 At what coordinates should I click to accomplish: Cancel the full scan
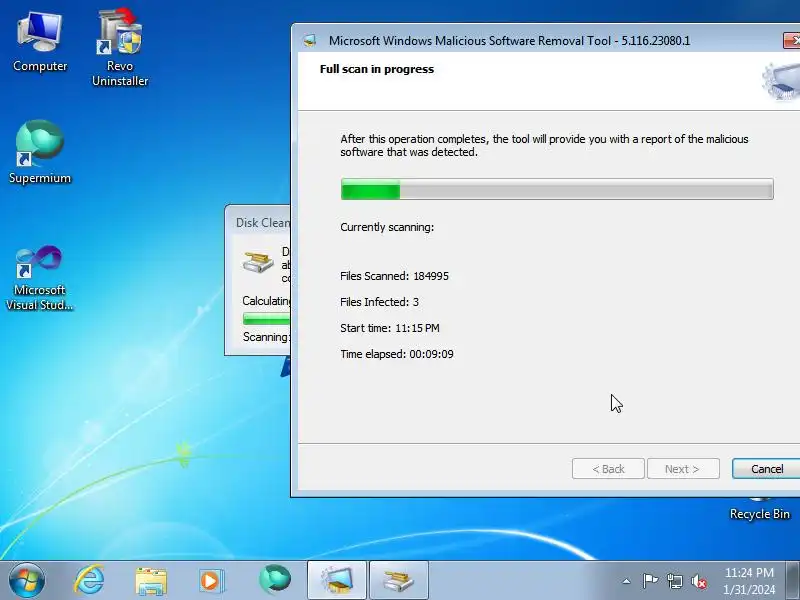tap(766, 468)
